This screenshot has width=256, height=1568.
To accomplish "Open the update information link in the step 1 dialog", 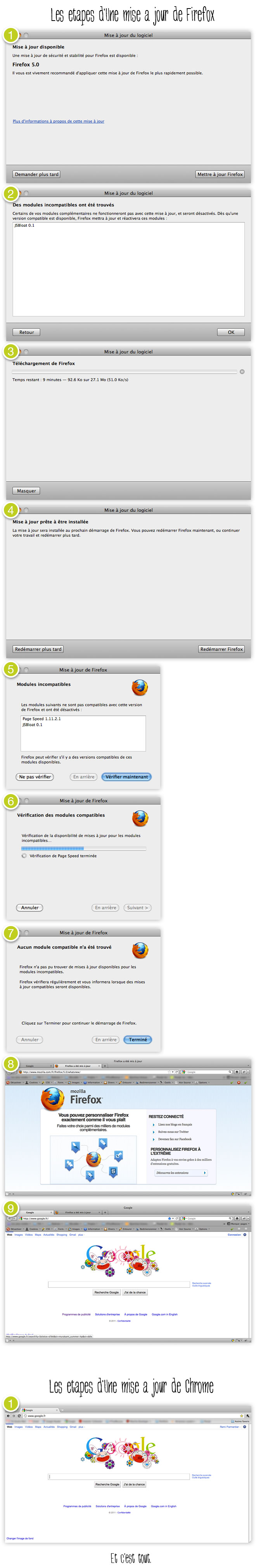I will point(58,121).
